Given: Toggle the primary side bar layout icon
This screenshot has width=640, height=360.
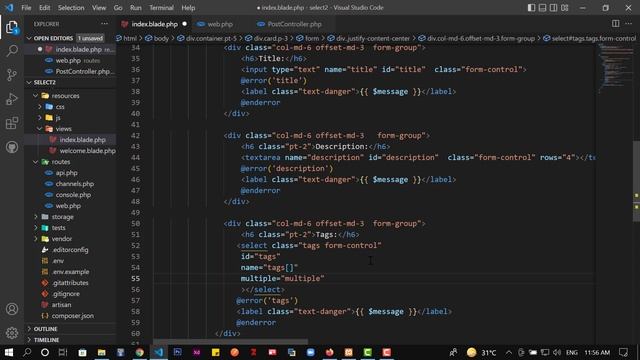Looking at the screenshot, I should pos(531,8).
